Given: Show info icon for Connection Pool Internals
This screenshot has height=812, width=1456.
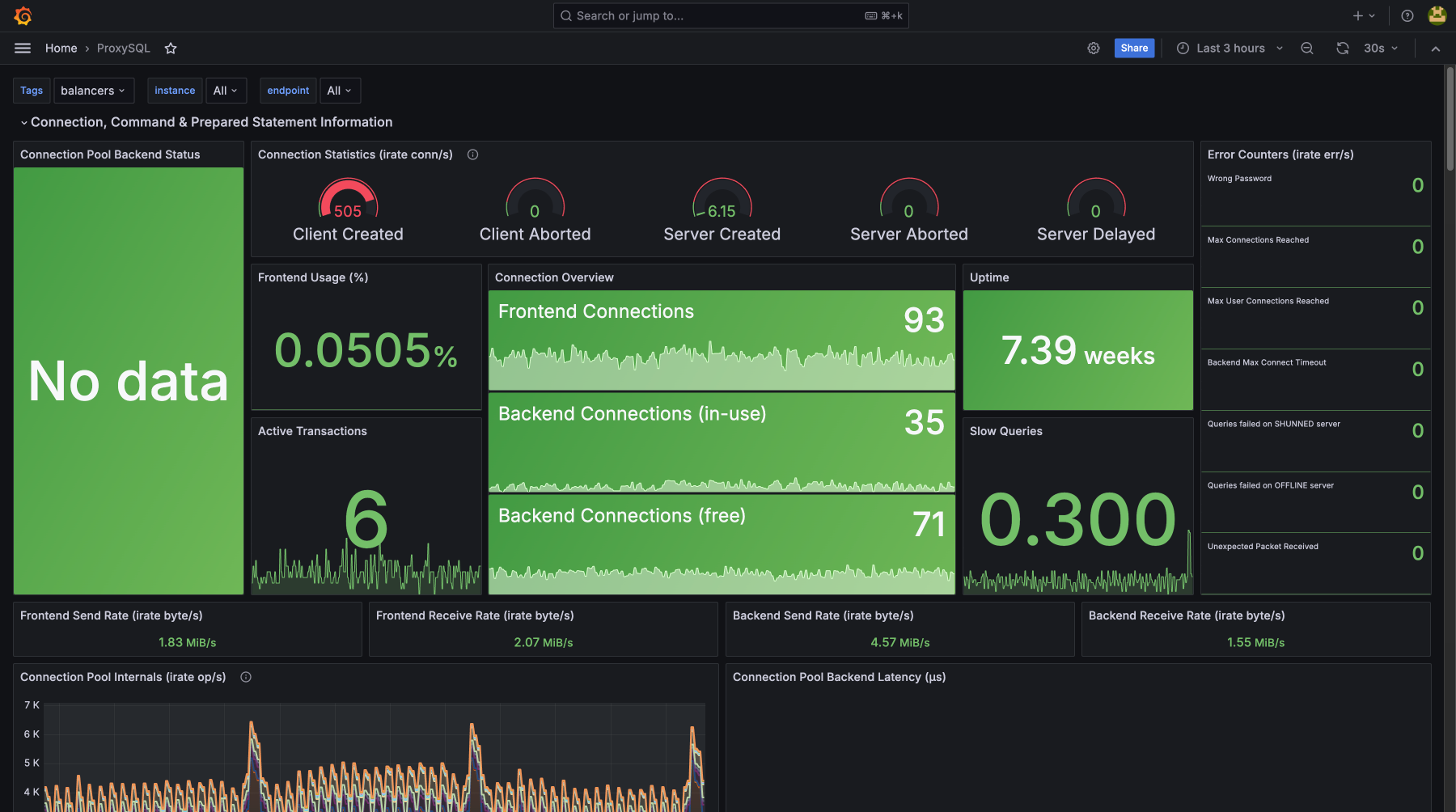Looking at the screenshot, I should 246,677.
